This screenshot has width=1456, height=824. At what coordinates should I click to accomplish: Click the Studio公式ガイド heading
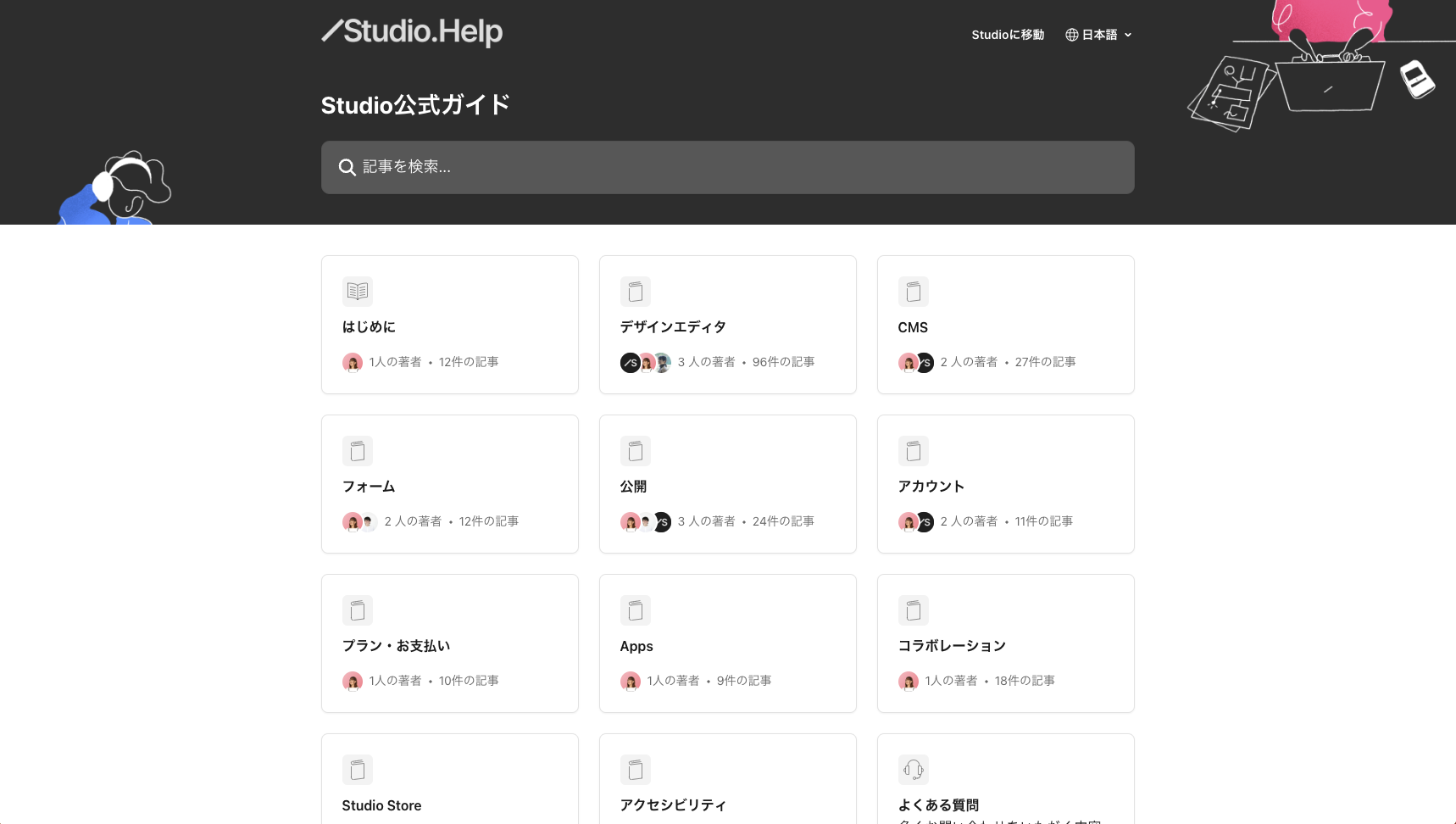point(415,105)
